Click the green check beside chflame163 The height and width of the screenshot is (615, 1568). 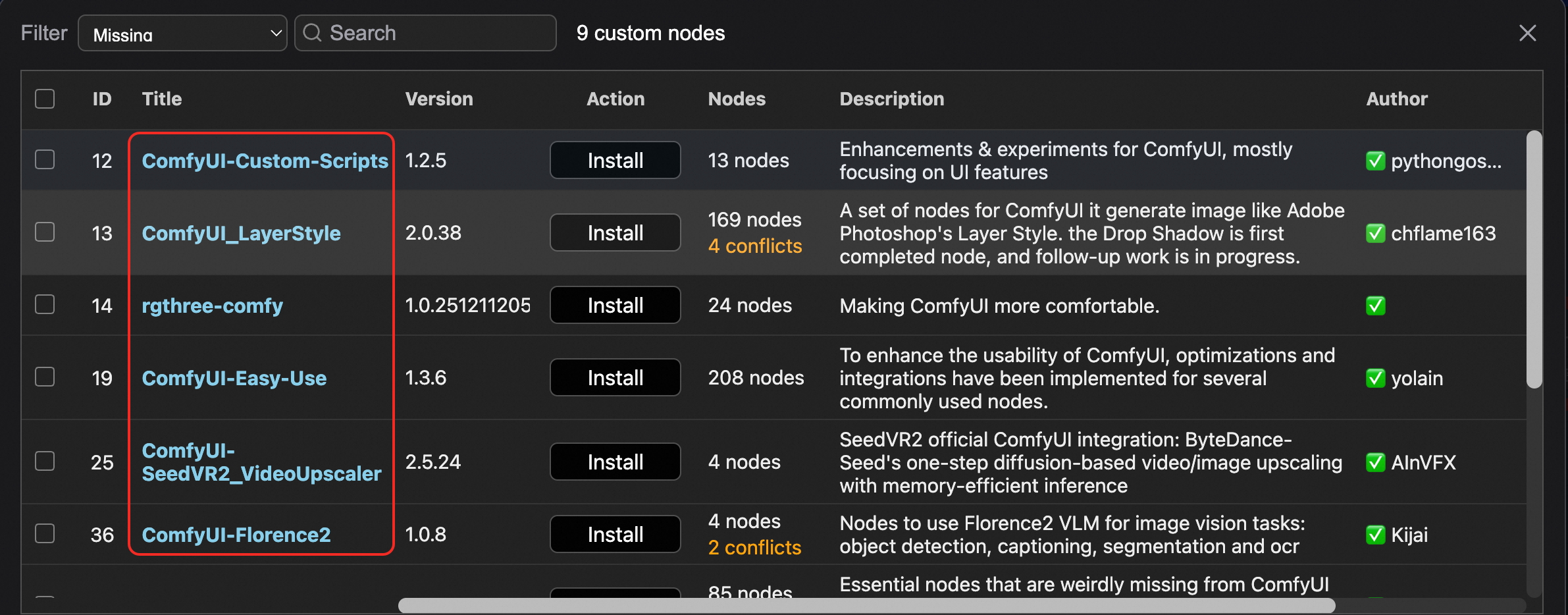[1376, 233]
